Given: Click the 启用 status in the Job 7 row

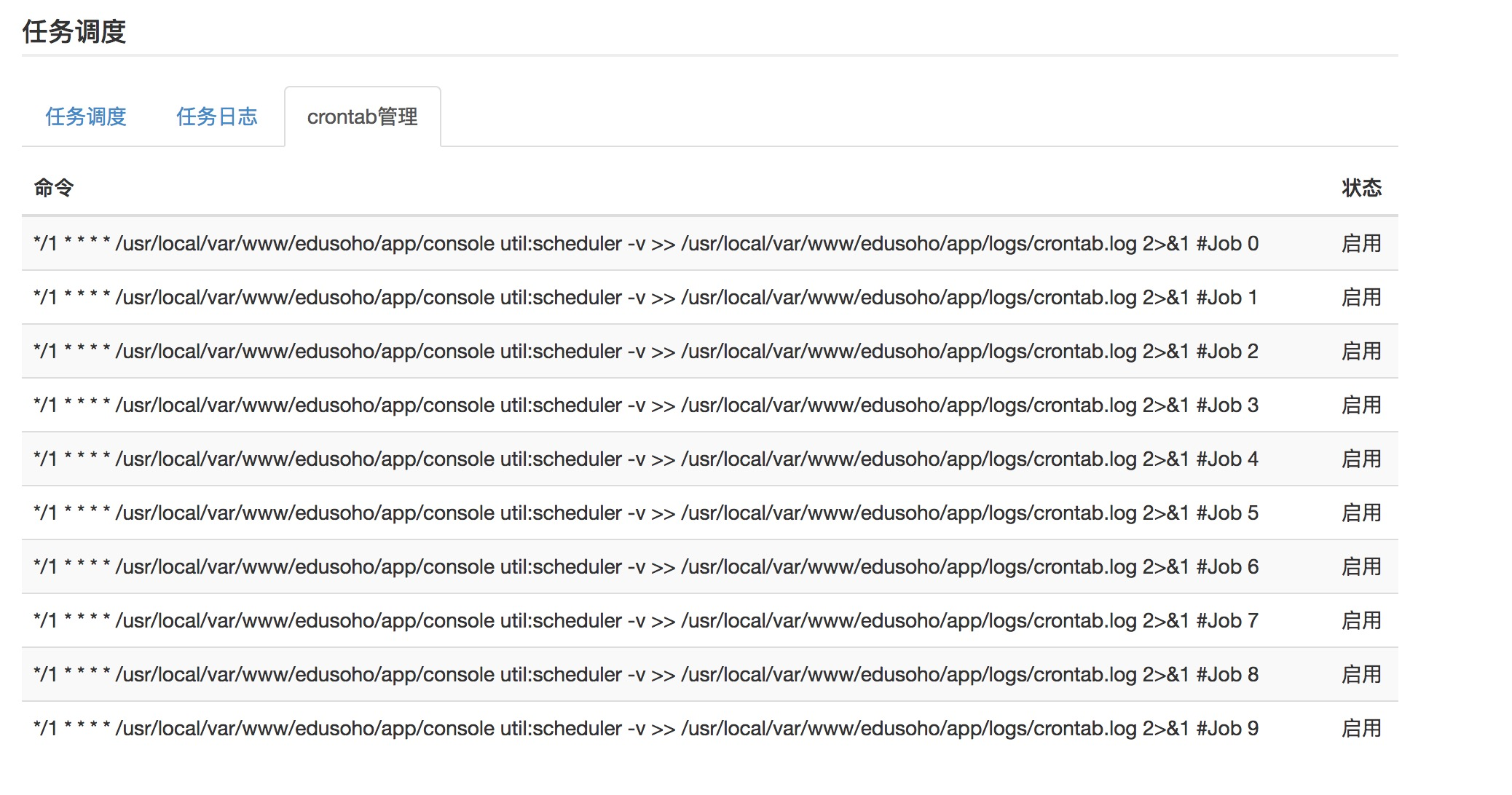Looking at the screenshot, I should 1361,620.
